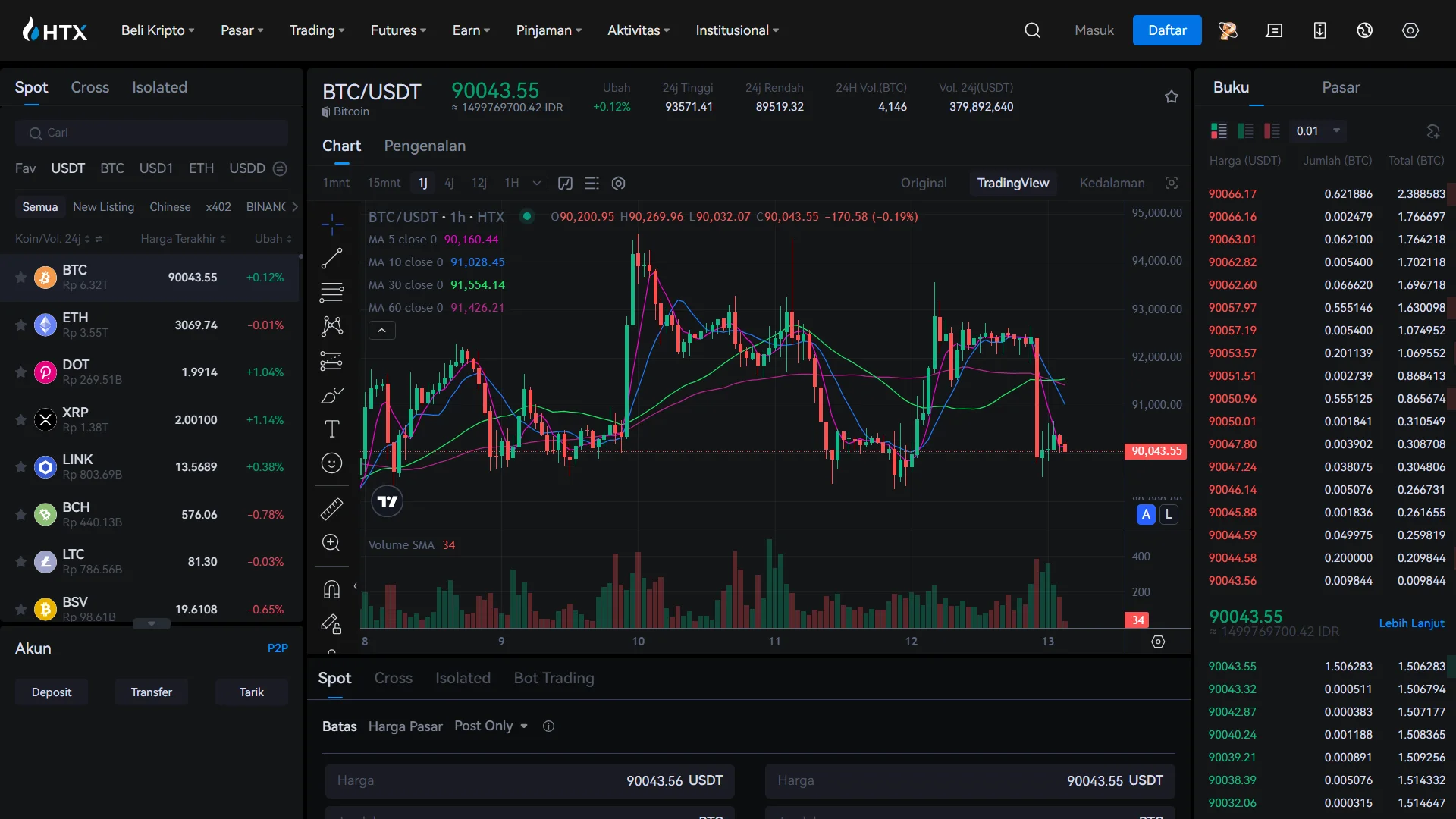The width and height of the screenshot is (1456, 819).
Task: Open fullscreen chart view
Action: click(x=1172, y=183)
